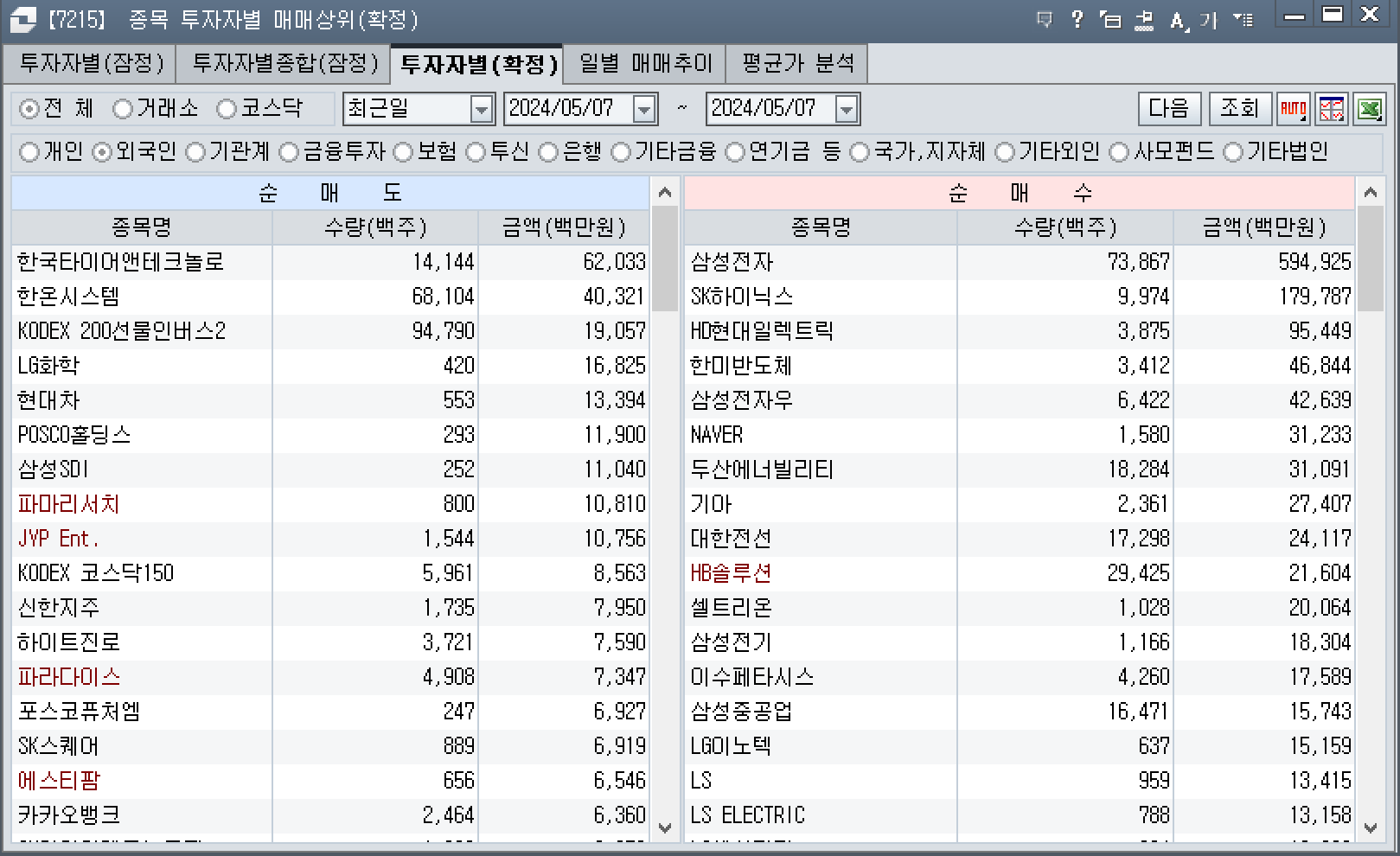Switch to 투자자별(확정) tab
The height and width of the screenshot is (856, 1400).
[x=477, y=64]
